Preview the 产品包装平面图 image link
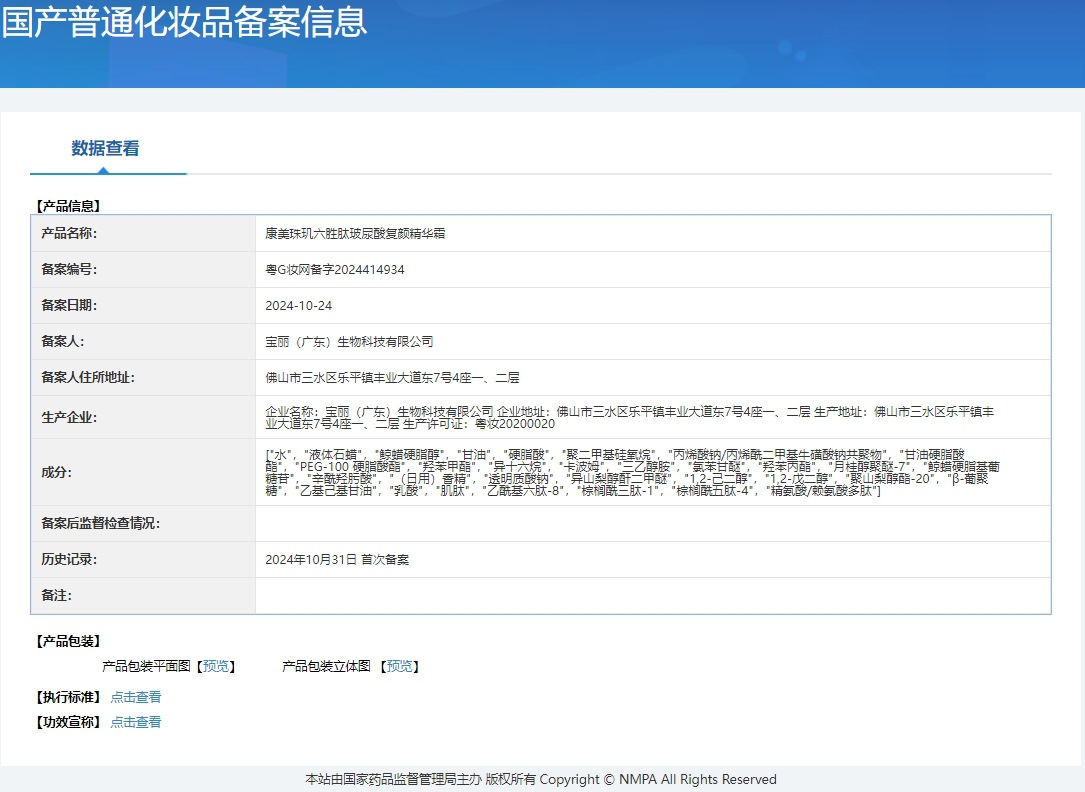This screenshot has width=1085, height=792. click(216, 666)
